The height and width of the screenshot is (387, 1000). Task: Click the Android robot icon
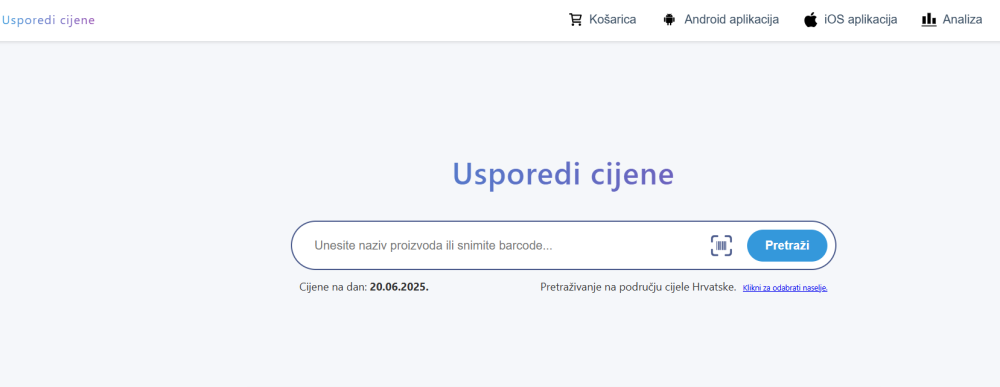pyautogui.click(x=669, y=20)
